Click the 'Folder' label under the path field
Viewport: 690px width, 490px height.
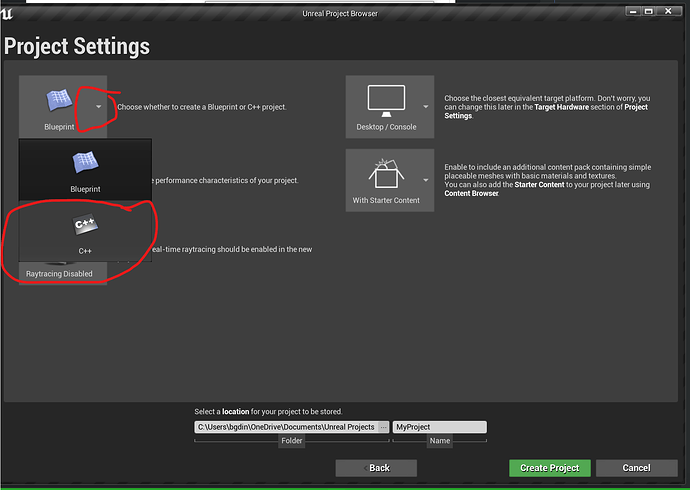(292, 441)
